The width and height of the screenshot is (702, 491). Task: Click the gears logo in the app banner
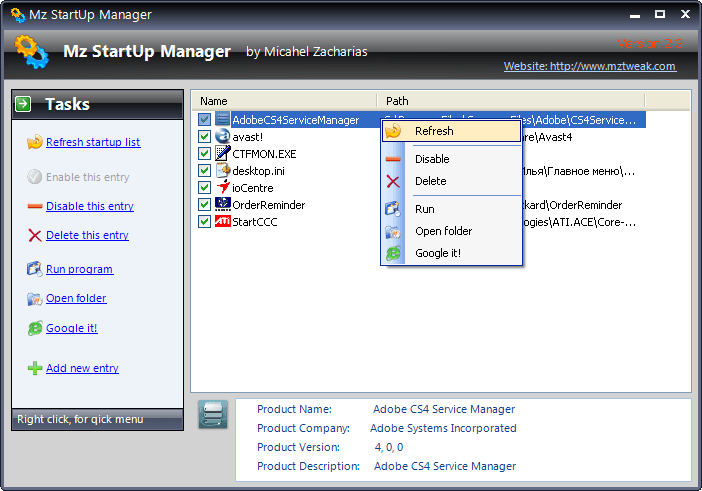pyautogui.click(x=31, y=52)
